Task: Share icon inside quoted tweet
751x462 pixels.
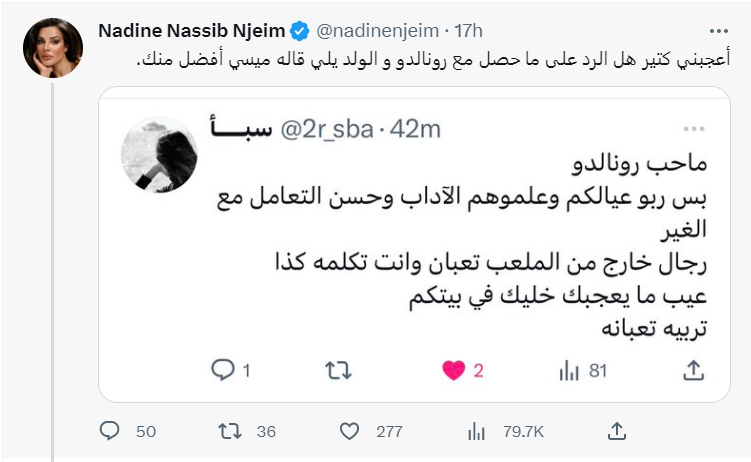Action: tap(692, 371)
